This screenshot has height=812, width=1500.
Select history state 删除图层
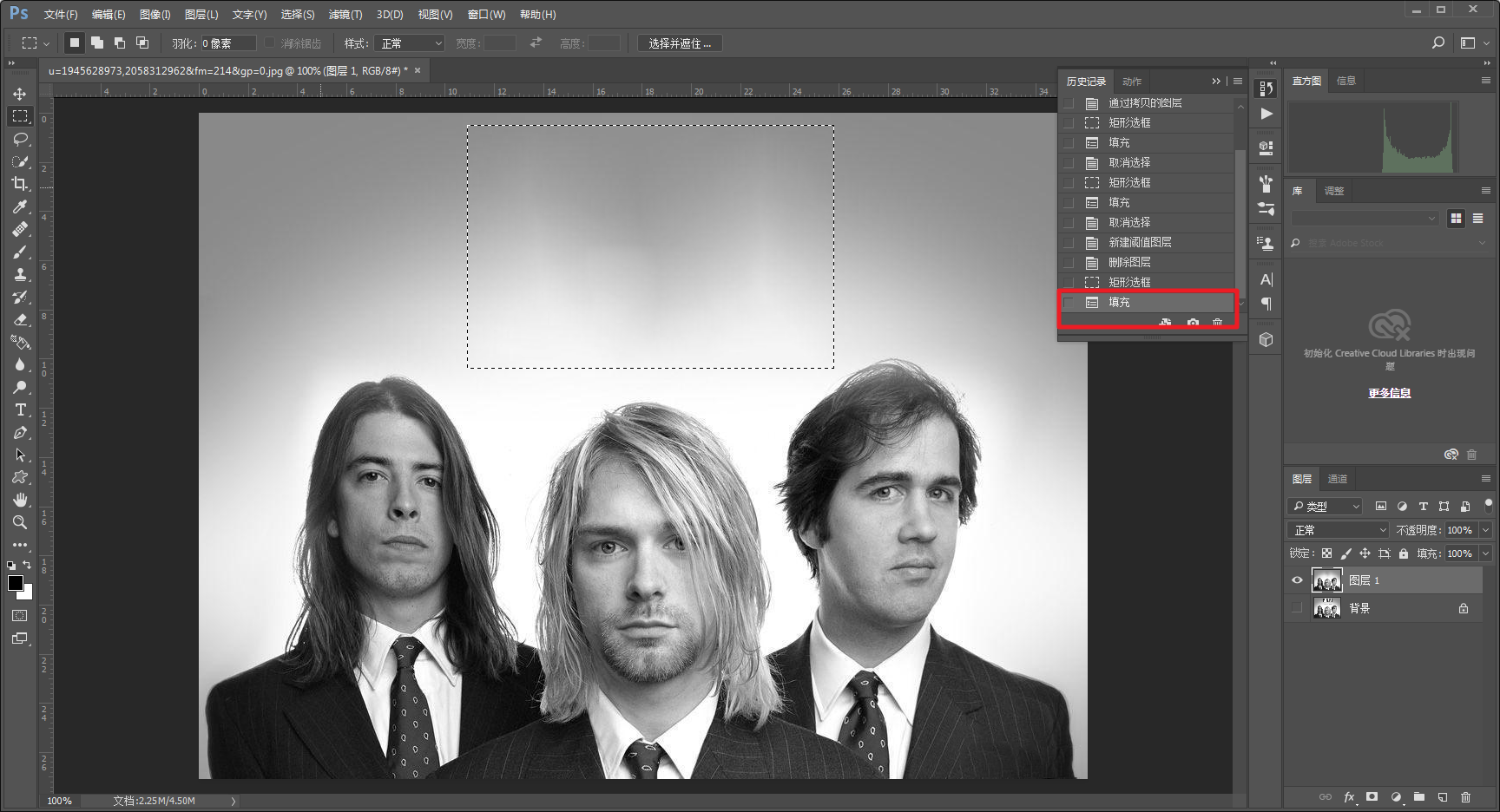click(1147, 262)
